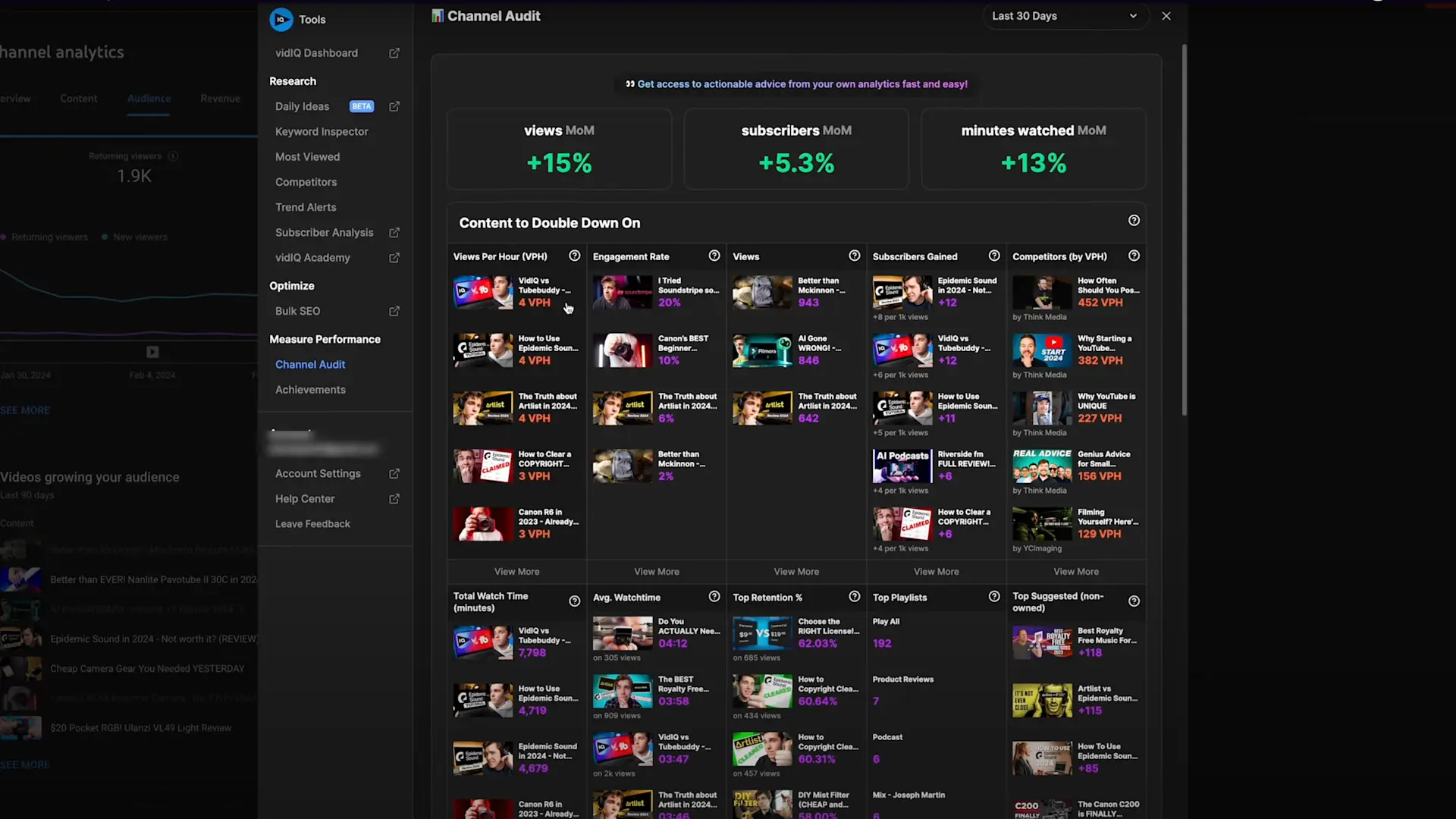Switch to the Audience tab

click(148, 98)
